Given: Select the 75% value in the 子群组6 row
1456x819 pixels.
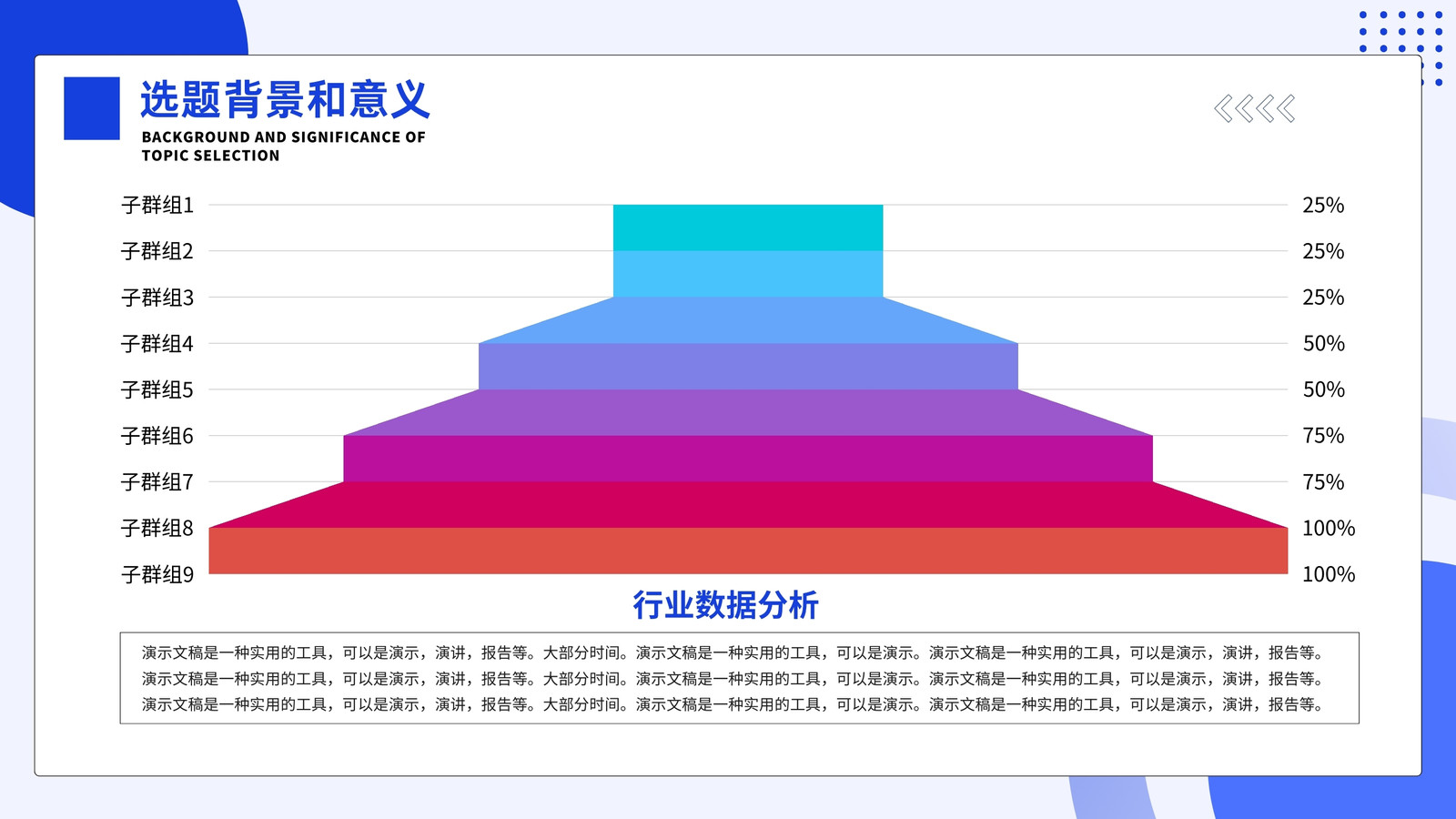Looking at the screenshot, I should (1323, 436).
